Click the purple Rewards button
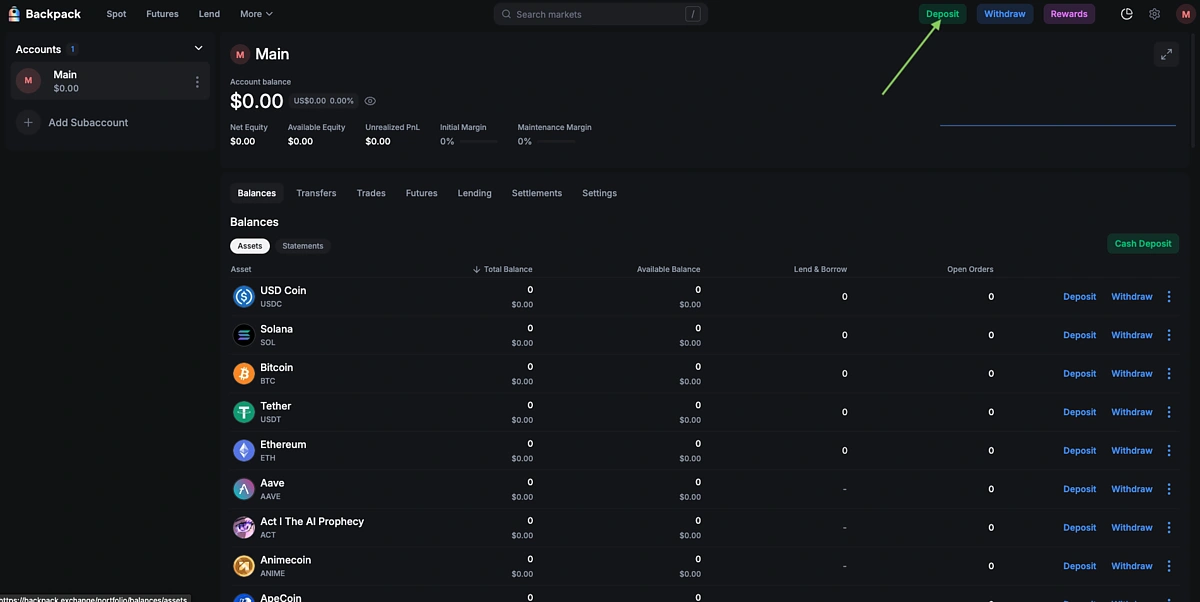 click(1069, 14)
